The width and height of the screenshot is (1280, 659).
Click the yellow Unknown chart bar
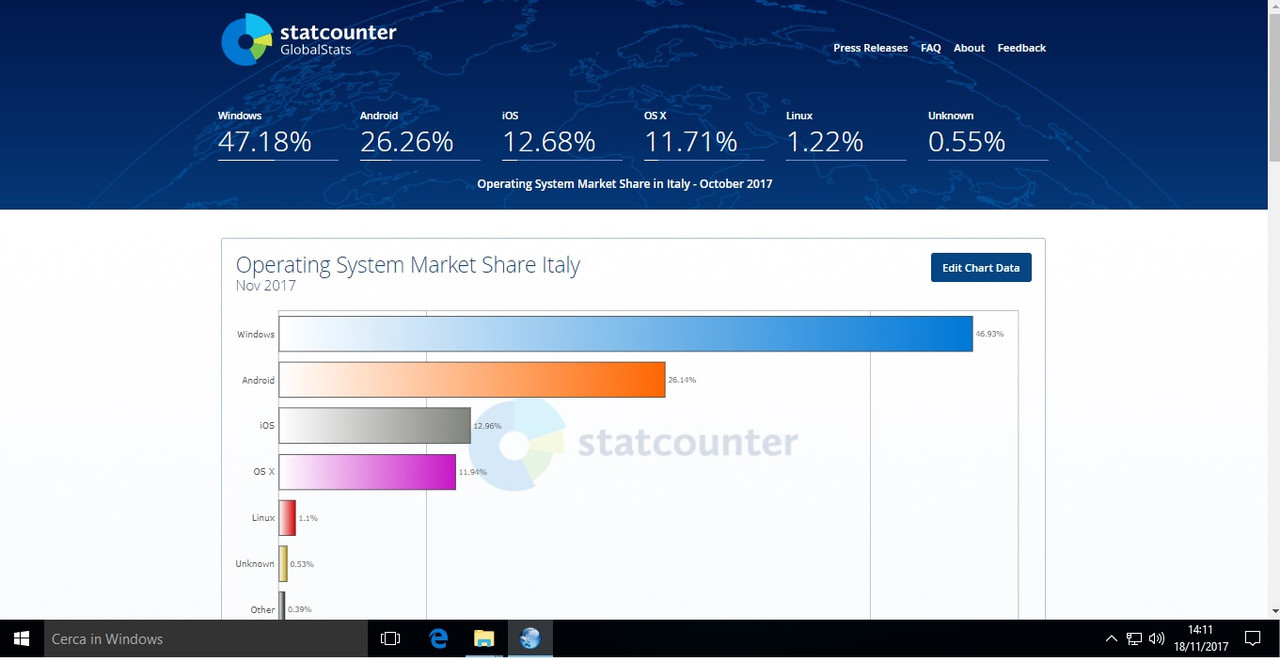pyautogui.click(x=283, y=564)
